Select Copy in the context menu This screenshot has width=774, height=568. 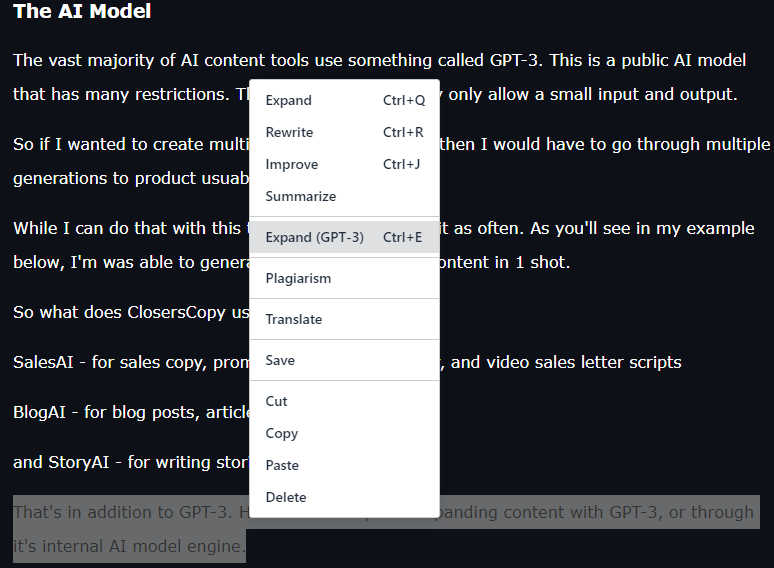tap(344, 433)
